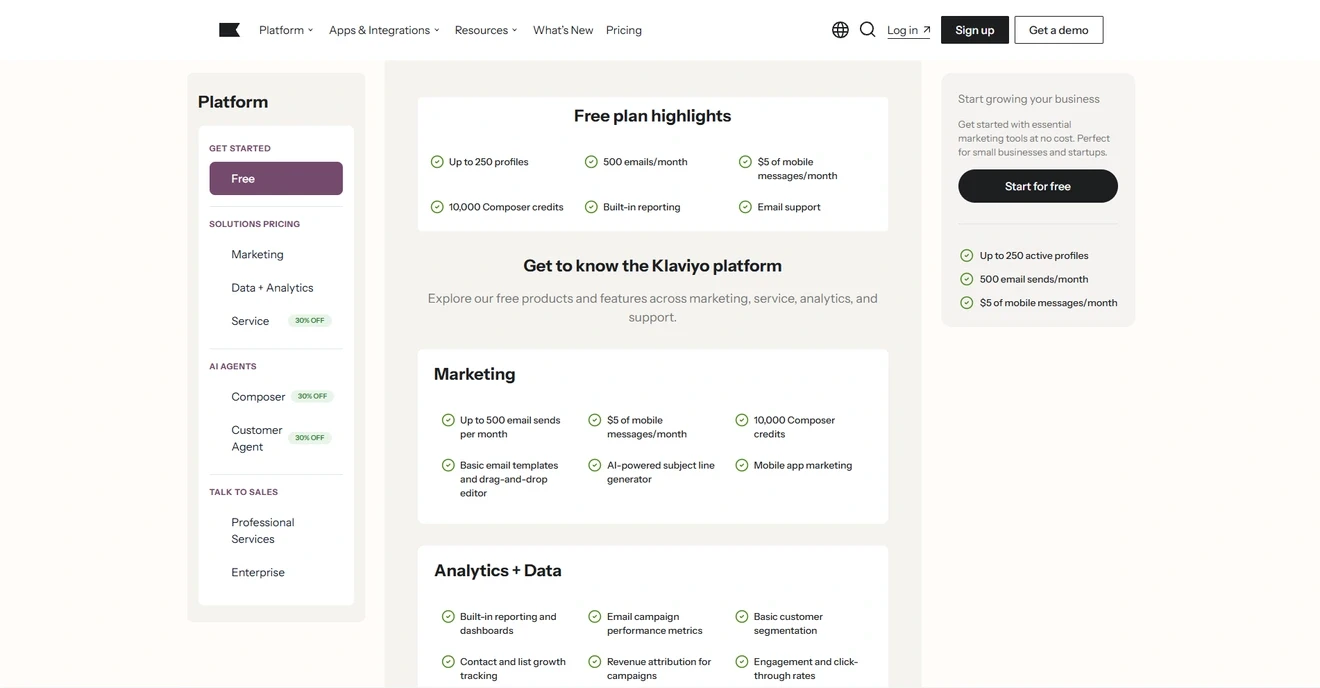Viewport: 1320px width, 688px height.
Task: Click checkmark beside Built-in reporting and dashboards
Action: 448,617
